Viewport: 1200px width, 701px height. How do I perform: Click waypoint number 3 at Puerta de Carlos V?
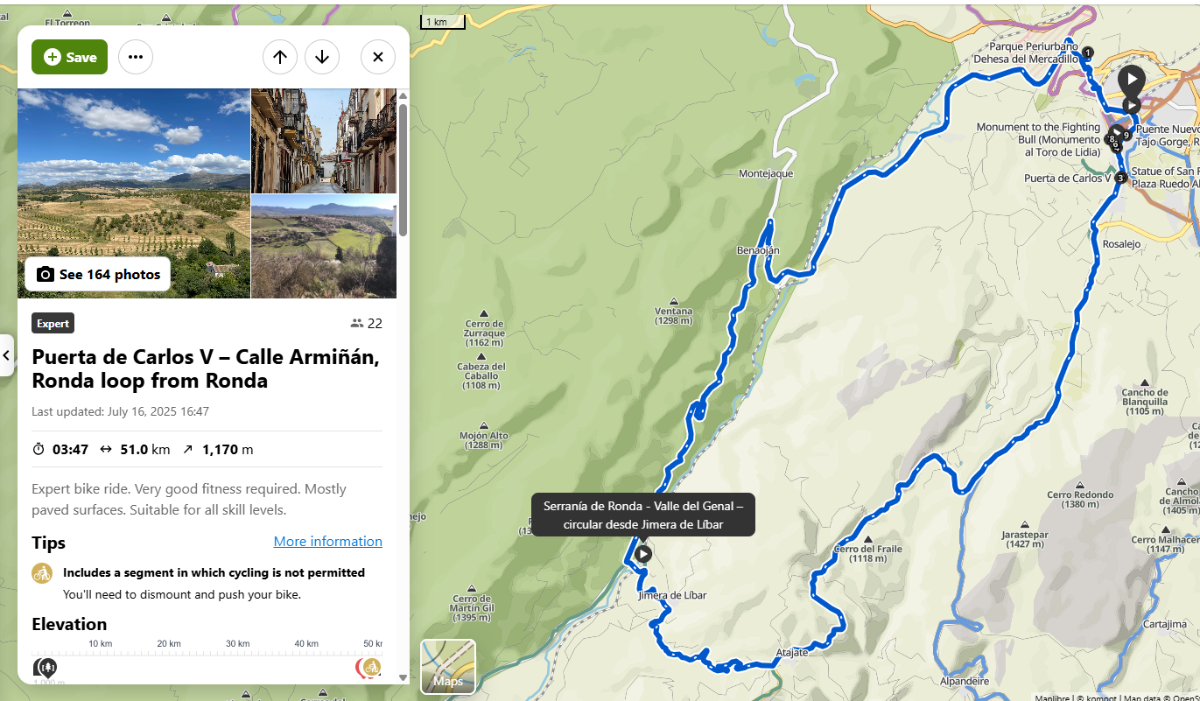(x=1120, y=178)
